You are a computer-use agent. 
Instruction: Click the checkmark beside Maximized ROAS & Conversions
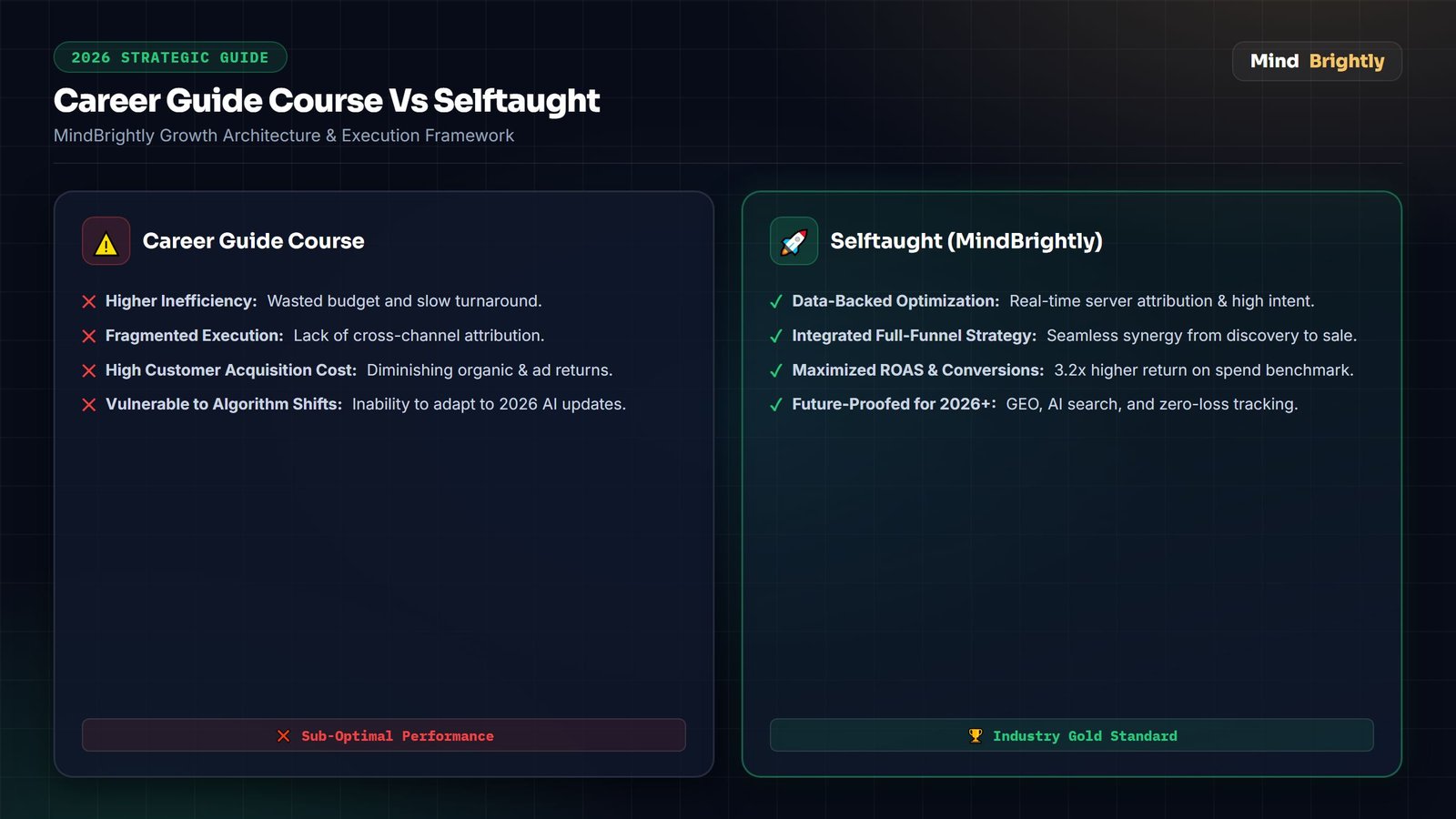[776, 370]
